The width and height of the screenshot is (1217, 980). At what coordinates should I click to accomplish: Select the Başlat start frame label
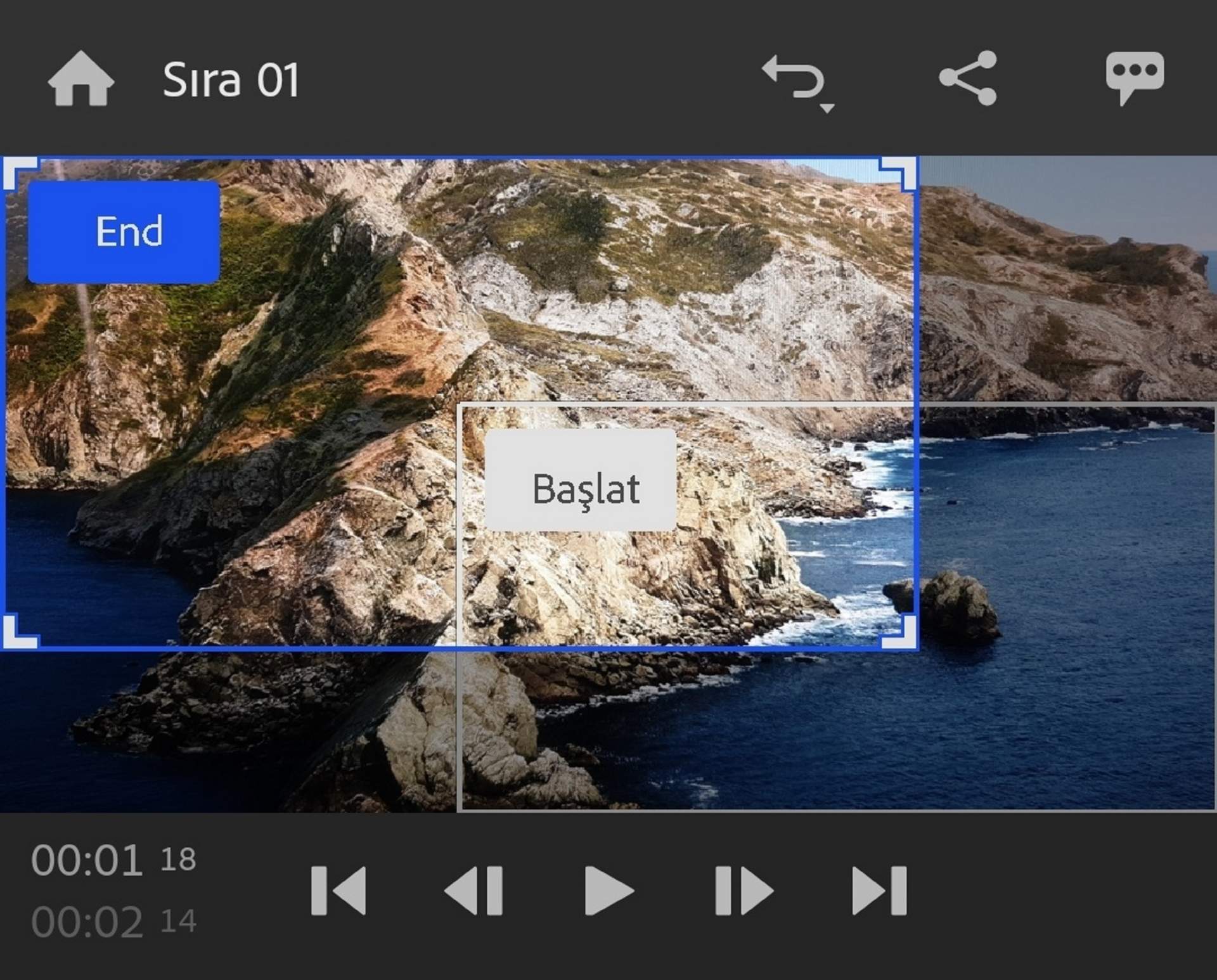click(x=580, y=480)
